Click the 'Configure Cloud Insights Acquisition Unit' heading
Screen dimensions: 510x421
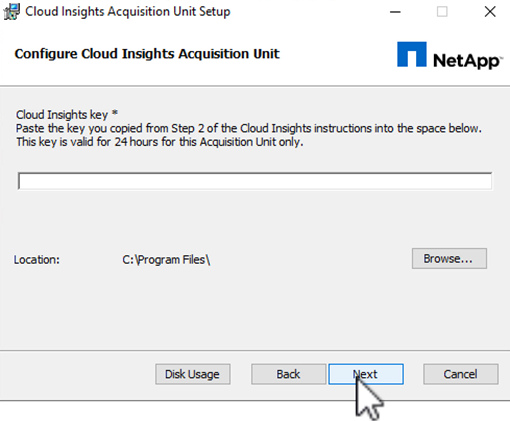(147, 54)
